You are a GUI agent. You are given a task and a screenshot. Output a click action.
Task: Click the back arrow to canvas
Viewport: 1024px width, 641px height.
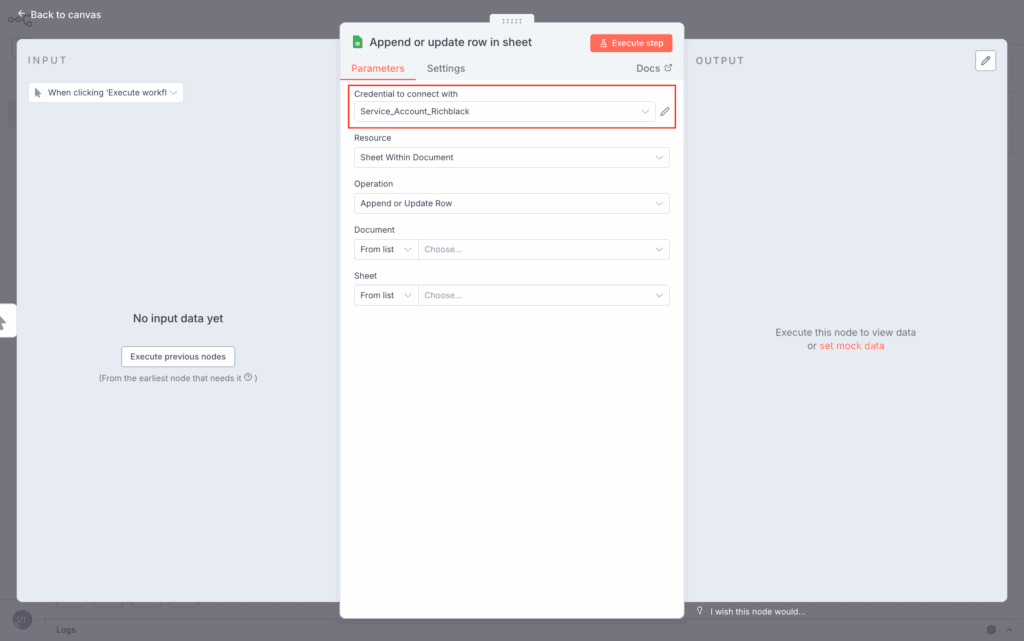[x=22, y=14]
